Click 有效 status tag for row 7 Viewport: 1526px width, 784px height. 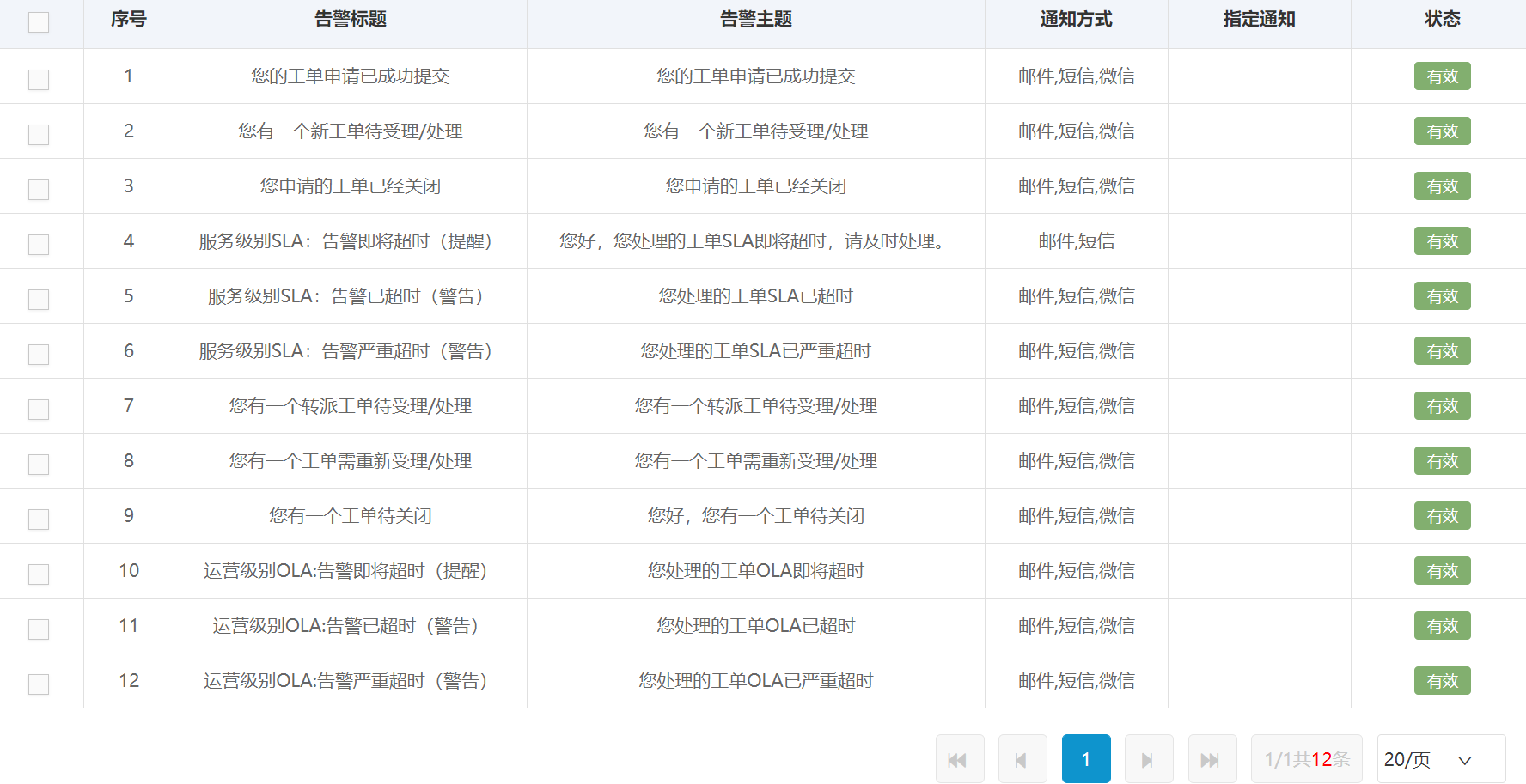[1442, 406]
